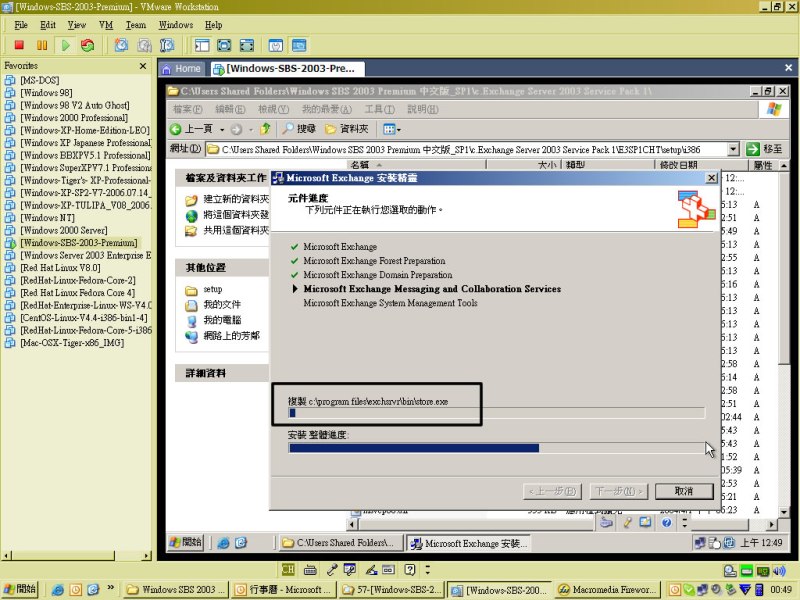Click the 資料夾 folders button in guest Explorer
Viewport: 800px width, 600px height.
tap(347, 129)
